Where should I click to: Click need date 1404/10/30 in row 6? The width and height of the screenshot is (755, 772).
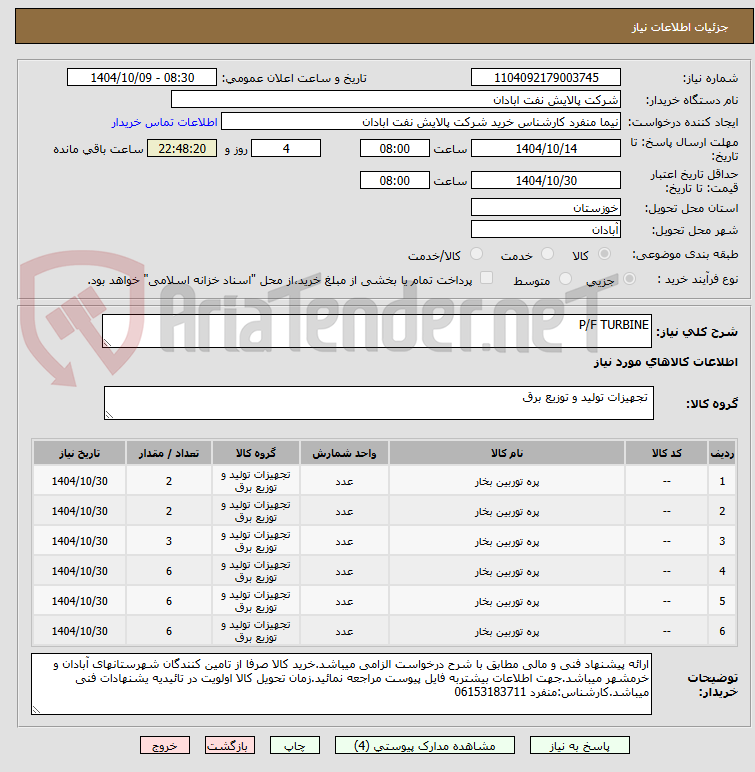coord(79,631)
